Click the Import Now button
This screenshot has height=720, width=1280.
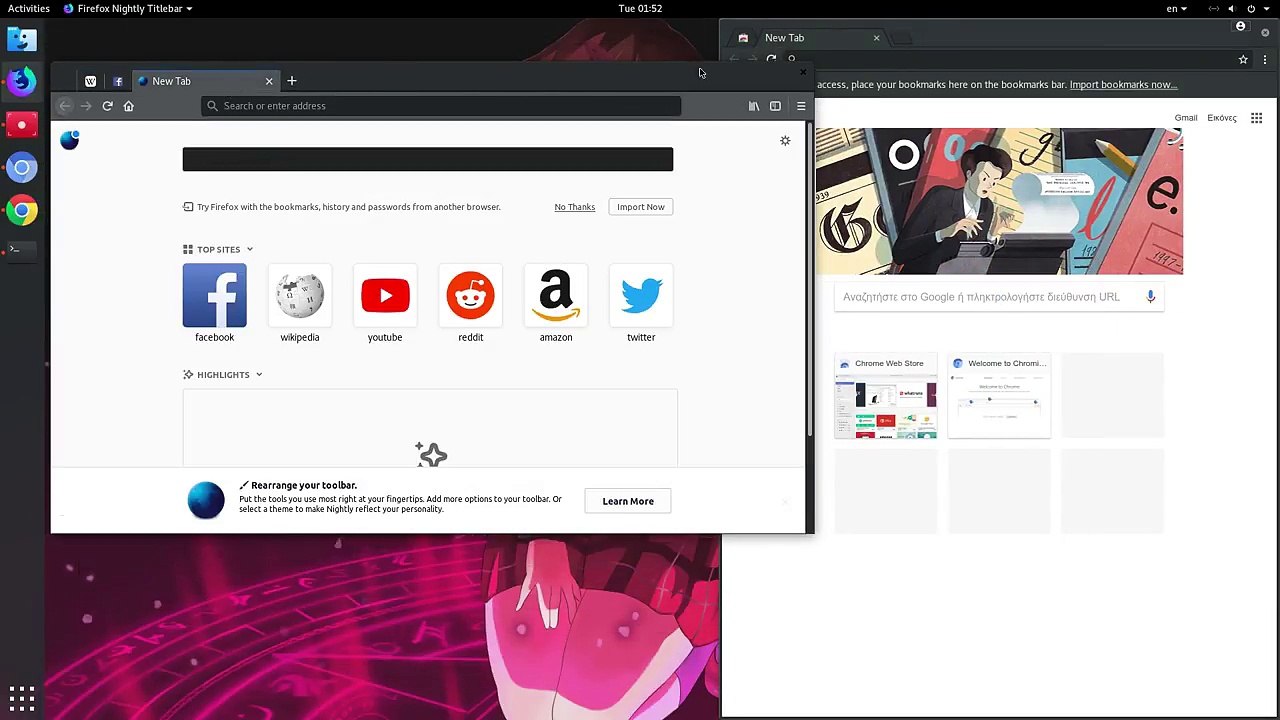point(640,207)
